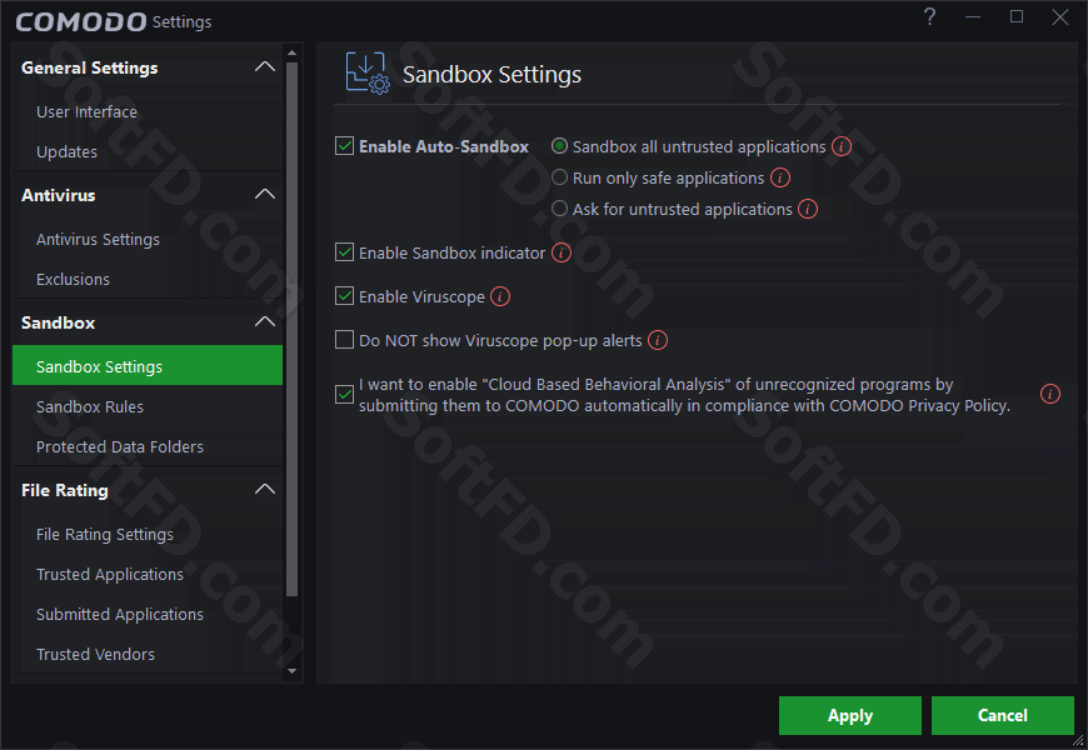This screenshot has width=1088, height=750.
Task: Collapse the General Settings section
Action: pyautogui.click(x=265, y=67)
